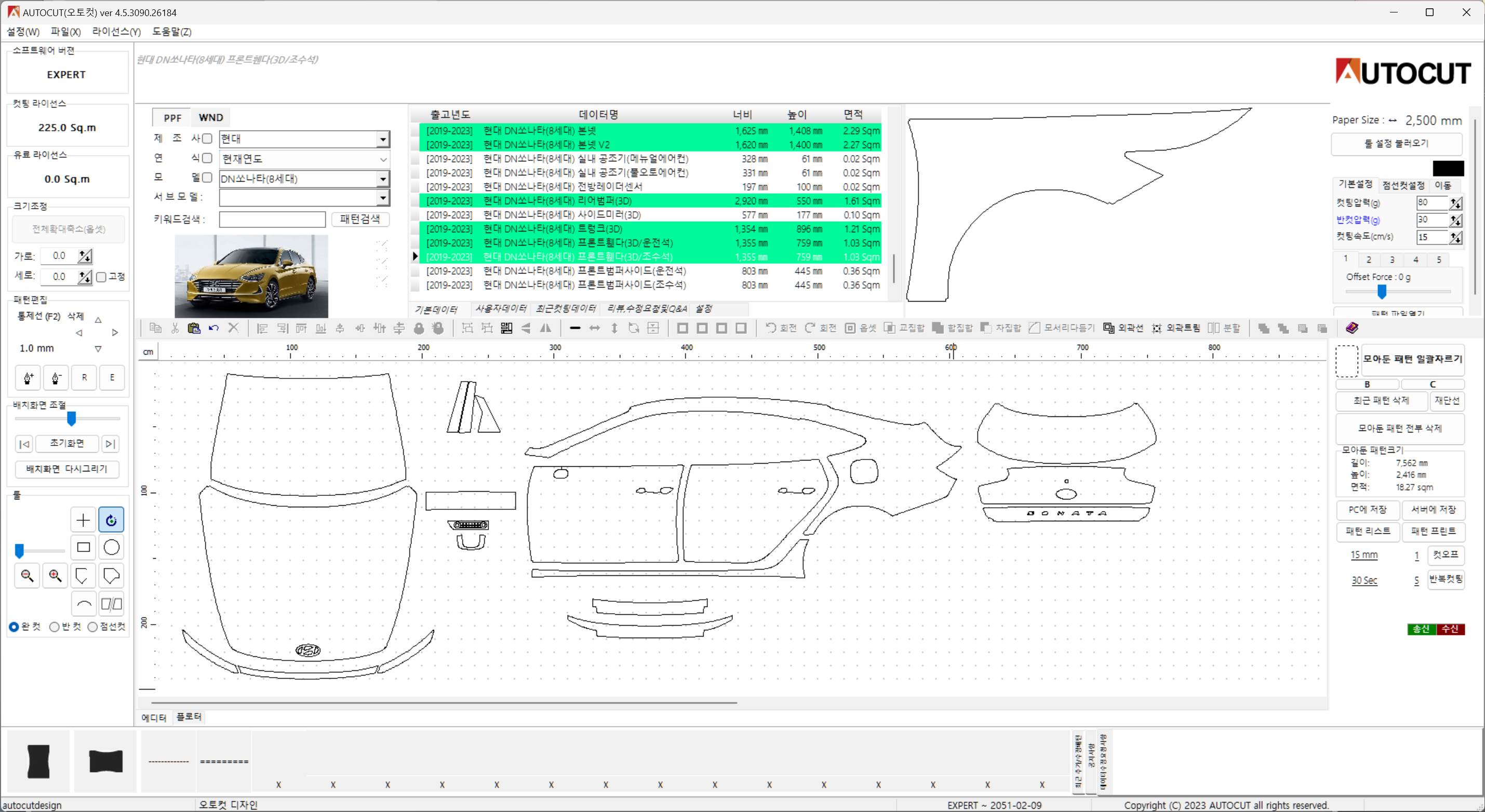Click the PC에 저장 button

(x=1368, y=510)
